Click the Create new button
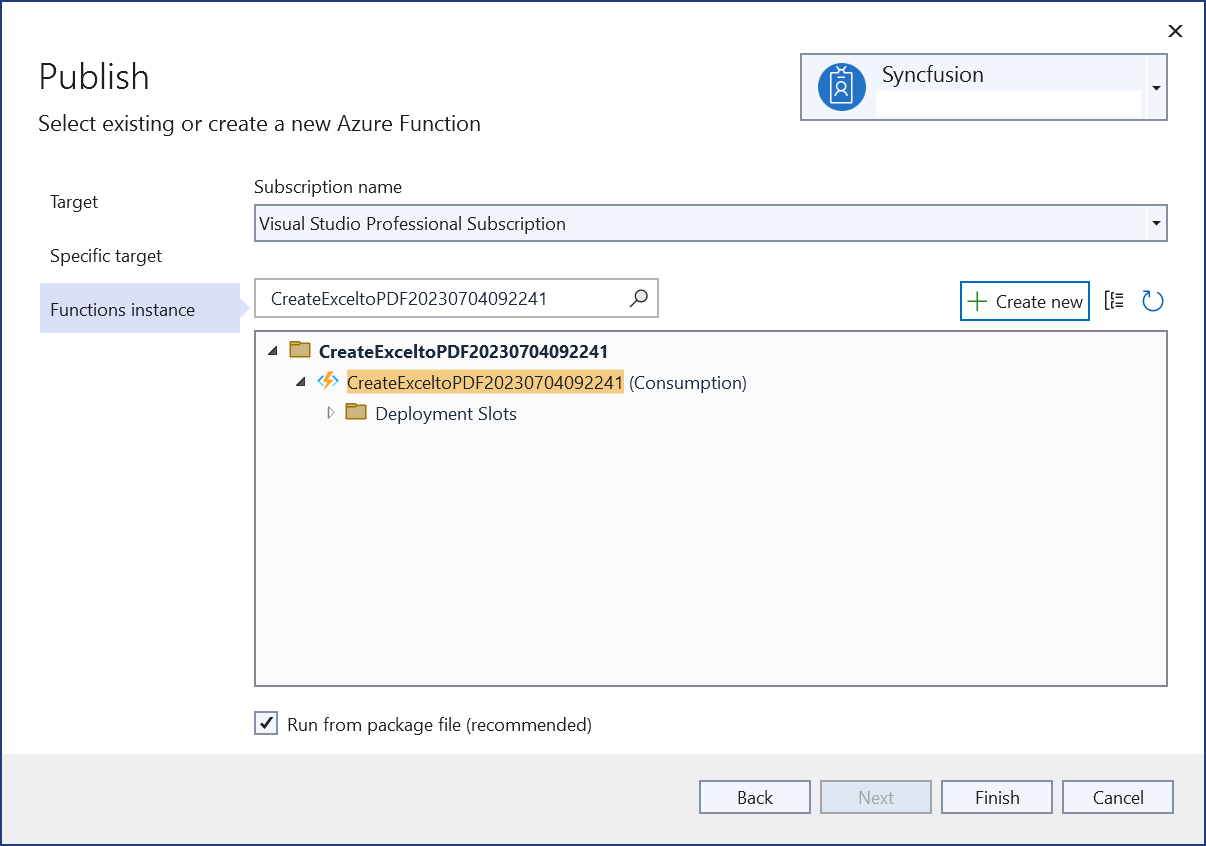 1024,301
